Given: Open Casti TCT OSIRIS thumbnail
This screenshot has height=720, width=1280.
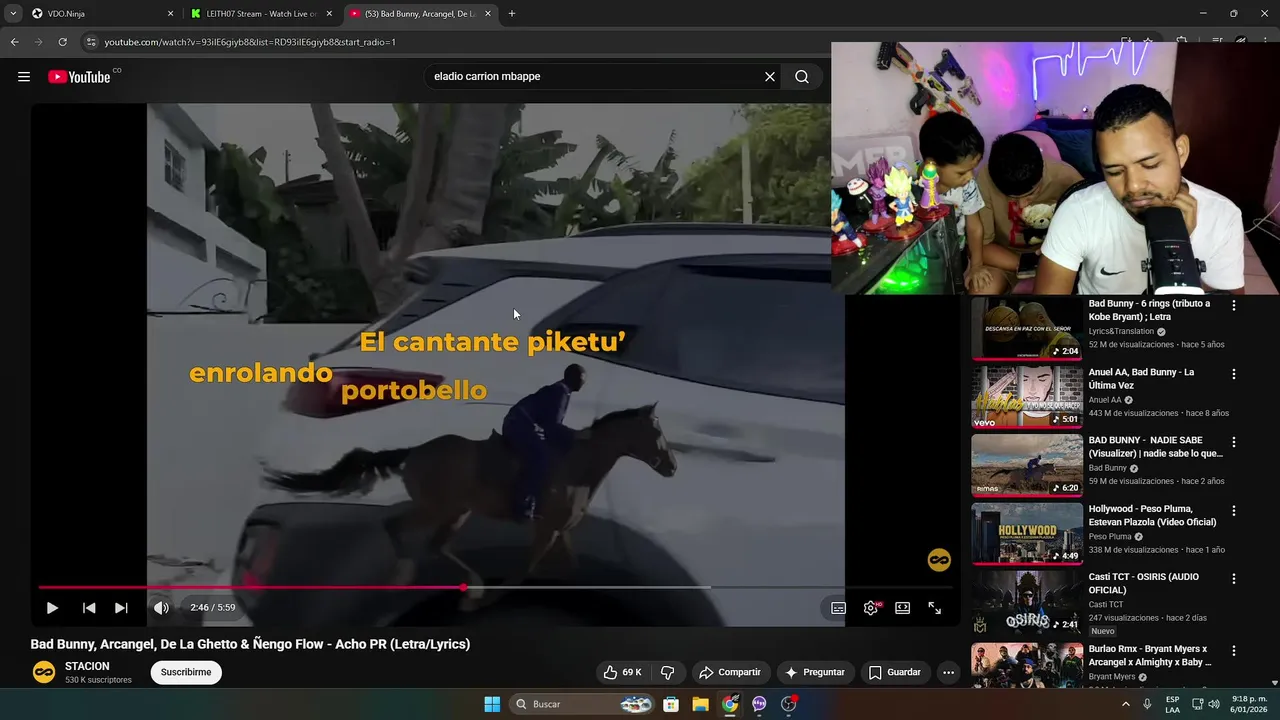Looking at the screenshot, I should [1027, 602].
